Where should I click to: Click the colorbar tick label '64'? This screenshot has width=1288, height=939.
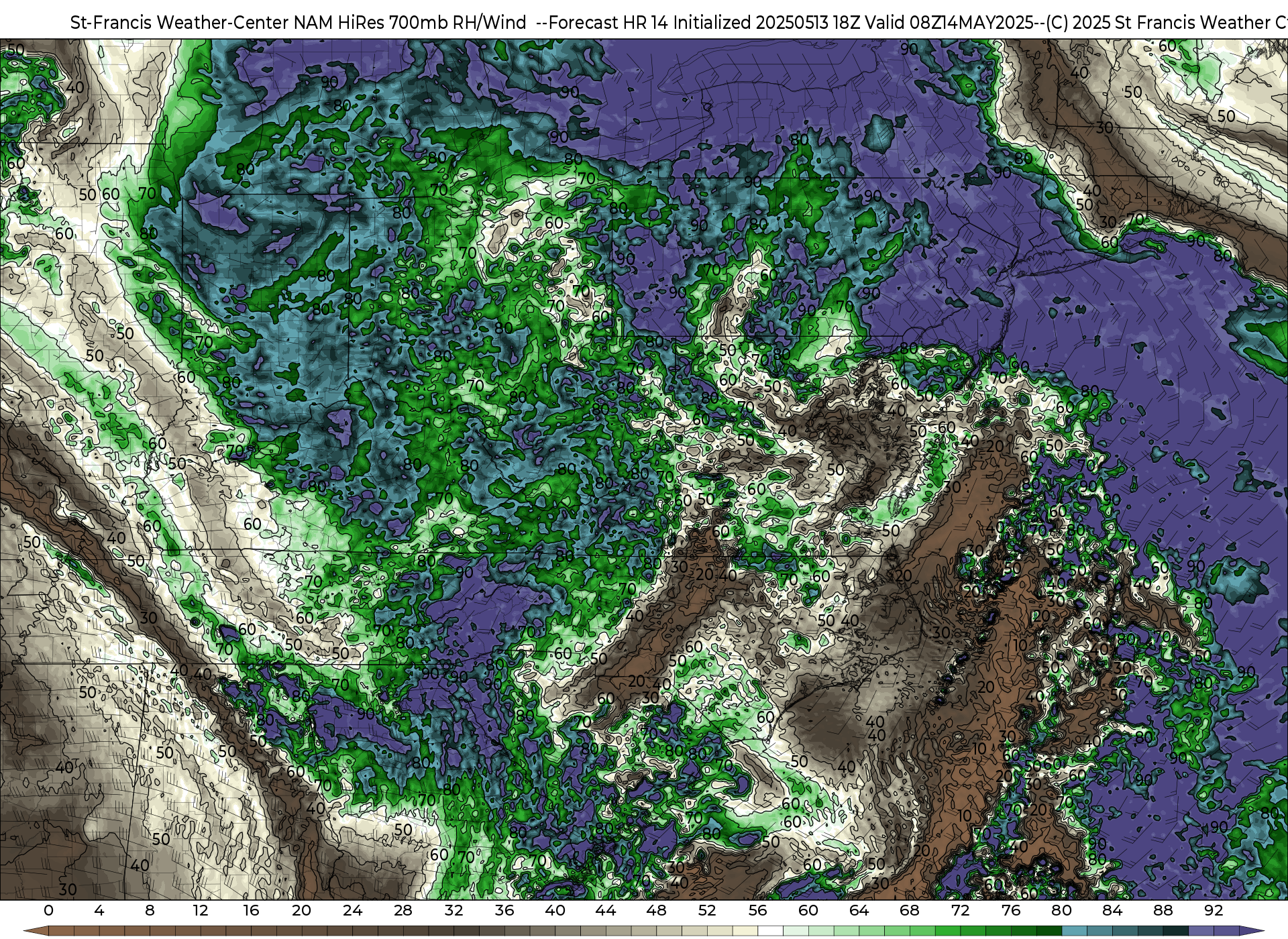click(859, 911)
